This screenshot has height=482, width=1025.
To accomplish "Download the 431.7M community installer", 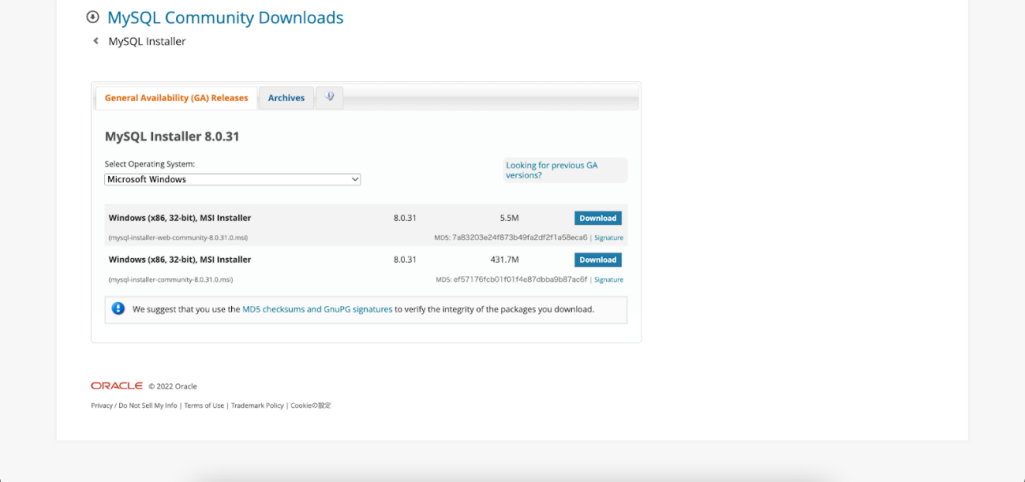I will 598,260.
